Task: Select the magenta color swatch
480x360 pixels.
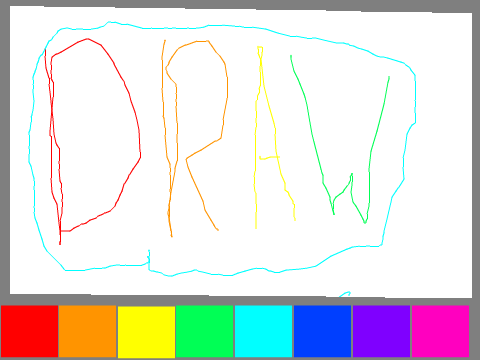Action: pos(440,331)
